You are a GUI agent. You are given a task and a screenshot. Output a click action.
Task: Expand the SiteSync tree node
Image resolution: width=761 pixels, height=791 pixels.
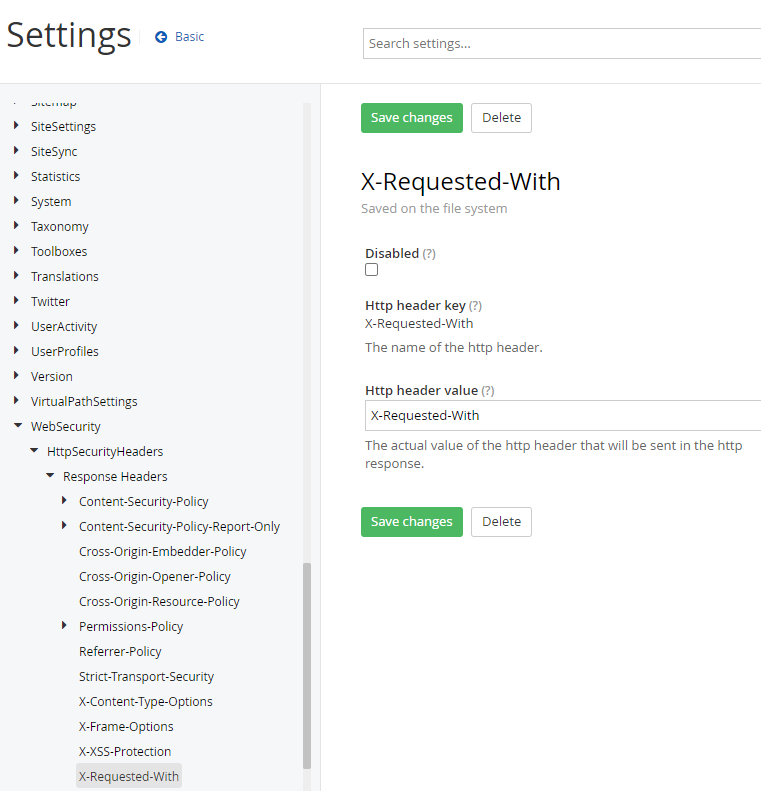[16, 150]
